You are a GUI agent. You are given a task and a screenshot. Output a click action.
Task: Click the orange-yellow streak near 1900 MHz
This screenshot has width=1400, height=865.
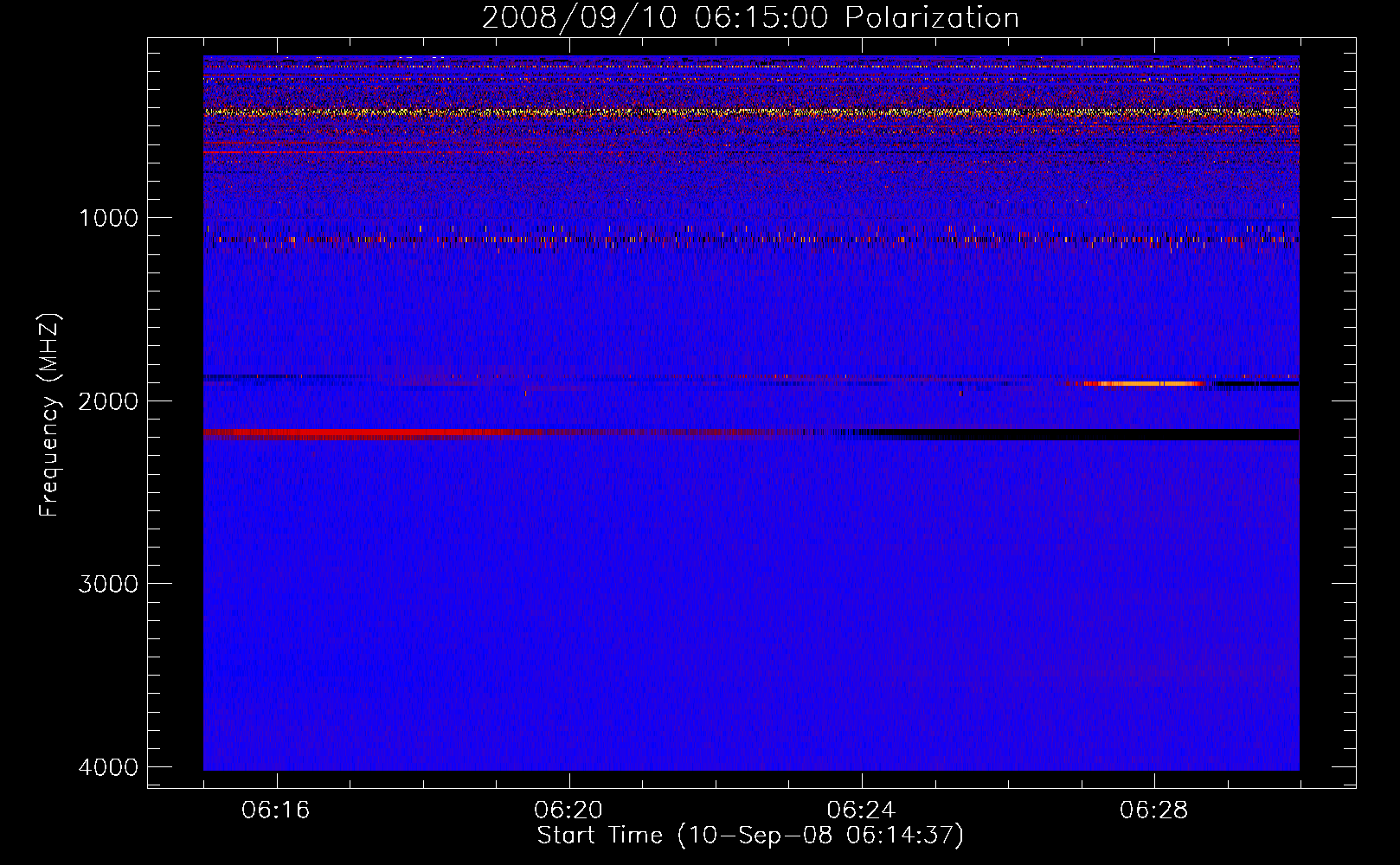pyautogui.click(x=1142, y=383)
